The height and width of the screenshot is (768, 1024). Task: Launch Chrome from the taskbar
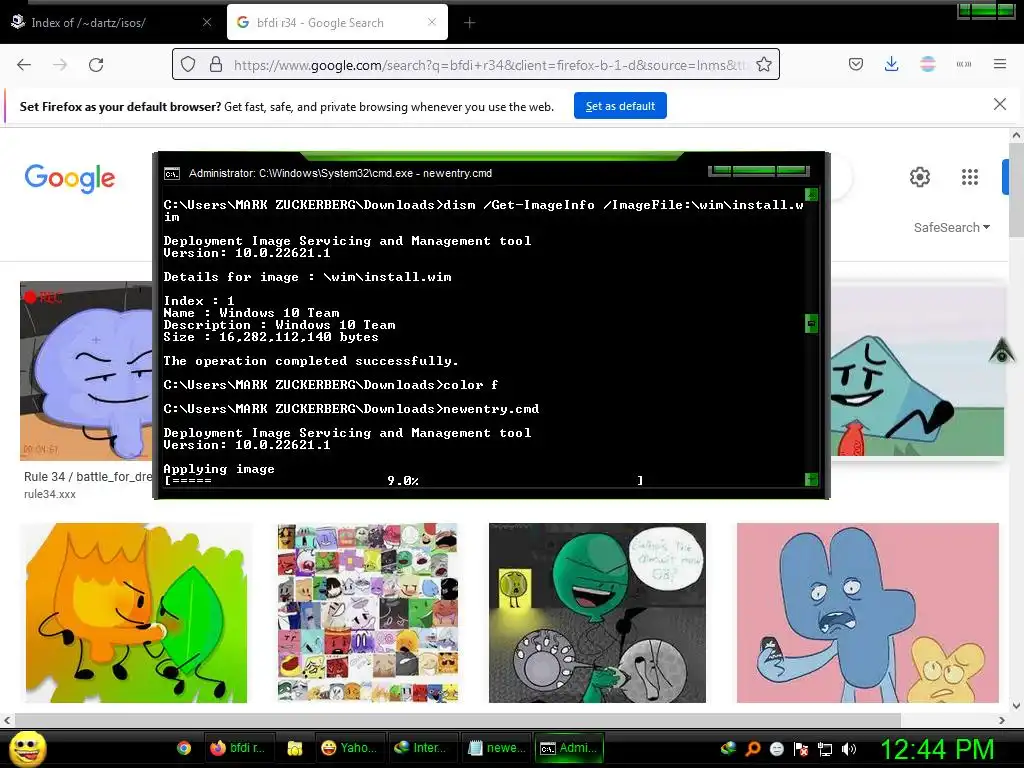click(x=184, y=748)
